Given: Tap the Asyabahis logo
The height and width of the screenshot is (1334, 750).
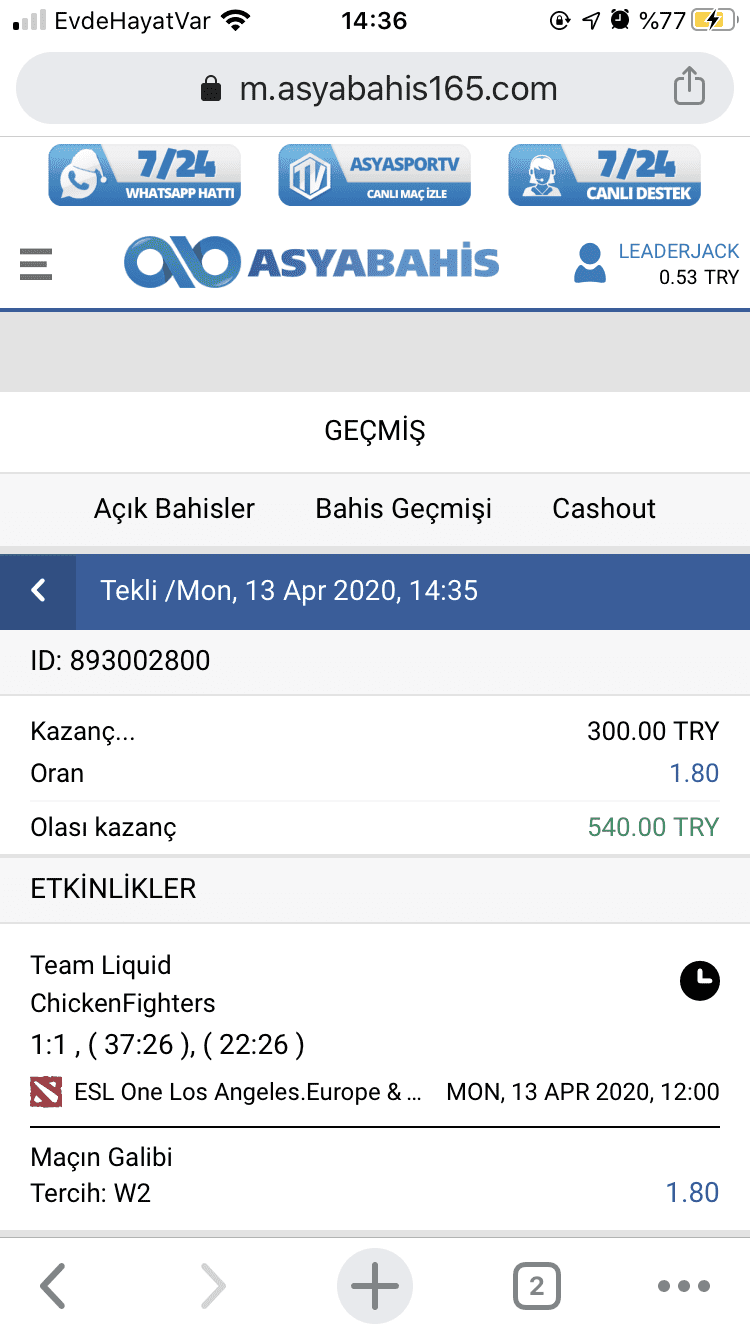Looking at the screenshot, I should (311, 262).
